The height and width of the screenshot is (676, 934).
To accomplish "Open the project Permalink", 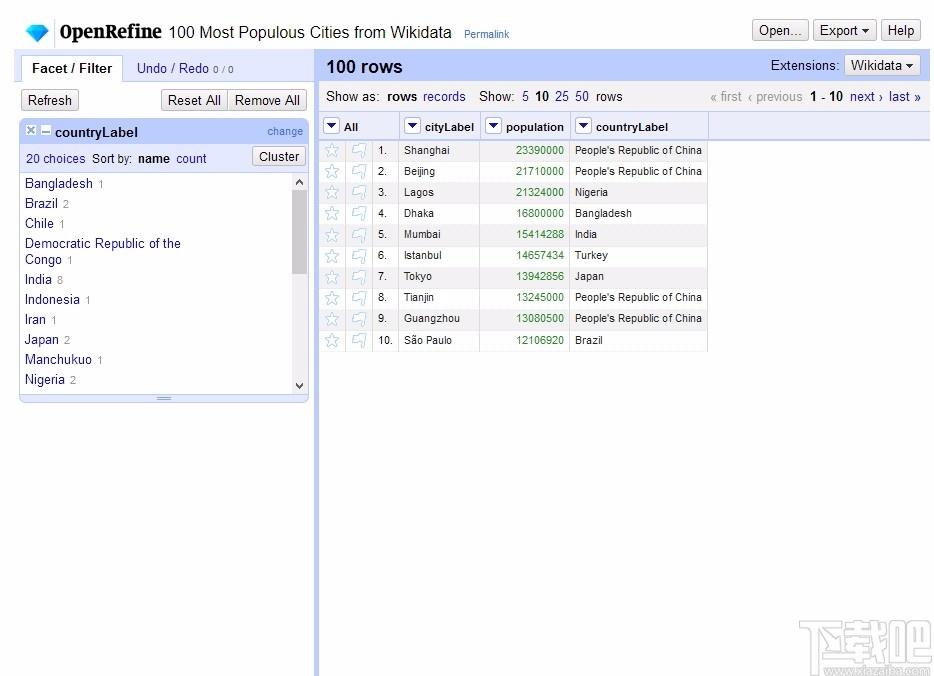I will click(x=487, y=35).
